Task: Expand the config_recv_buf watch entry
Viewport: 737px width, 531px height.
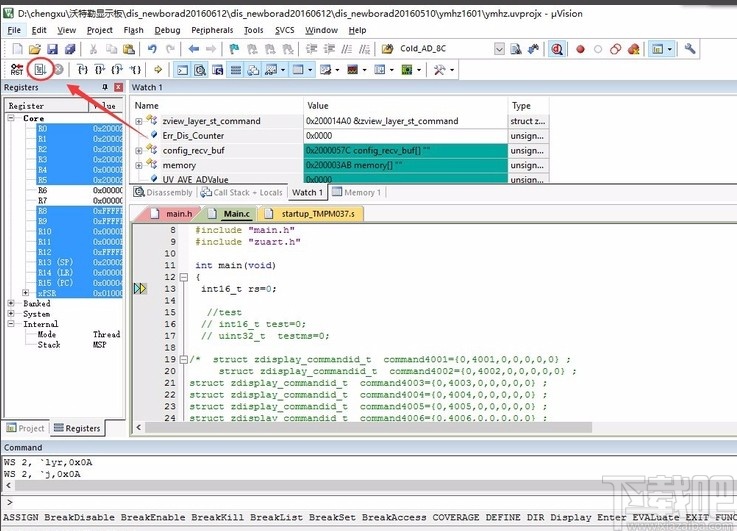Action: click(139, 151)
